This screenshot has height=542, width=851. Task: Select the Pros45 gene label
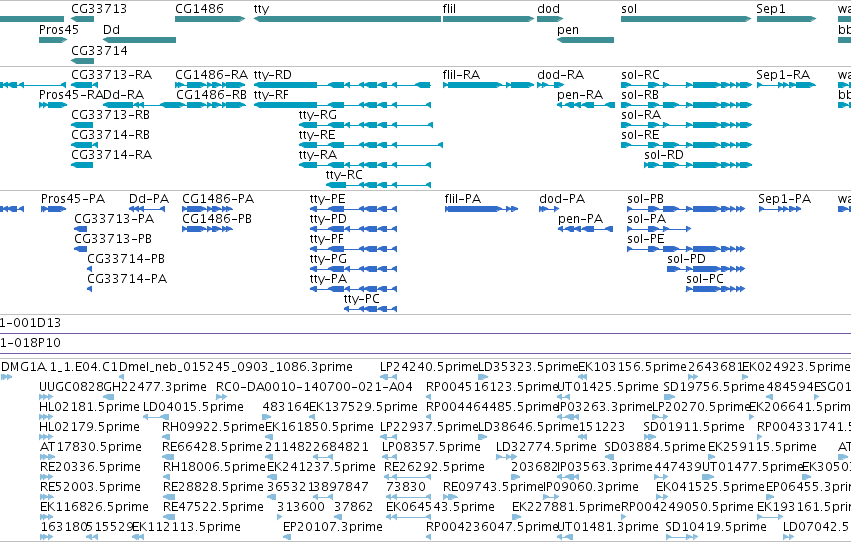[59, 29]
